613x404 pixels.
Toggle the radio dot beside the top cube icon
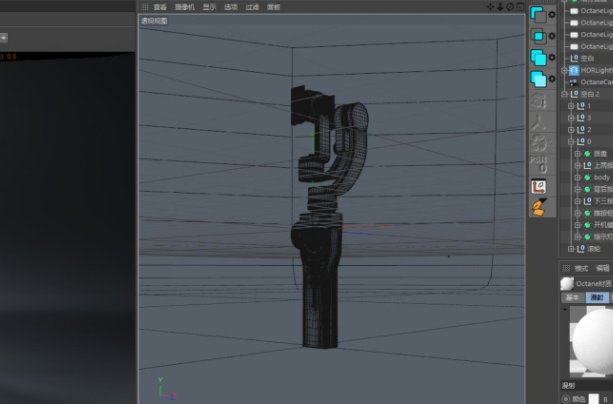[552, 14]
